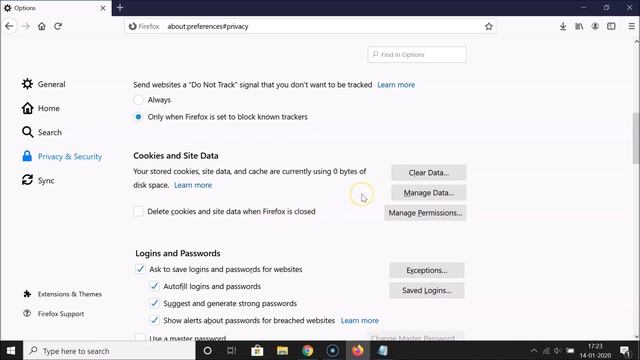Close the Options tab
The image size is (640, 360).
(103, 8)
